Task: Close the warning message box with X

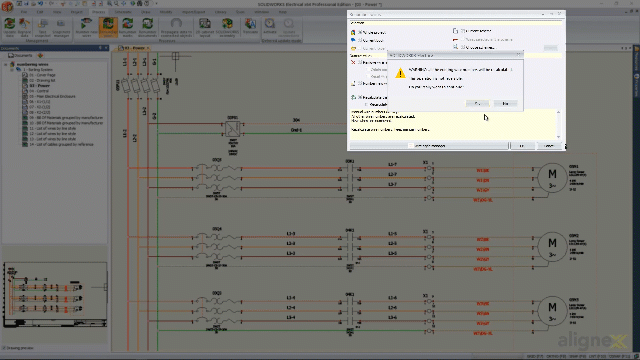Action: [x=519, y=55]
